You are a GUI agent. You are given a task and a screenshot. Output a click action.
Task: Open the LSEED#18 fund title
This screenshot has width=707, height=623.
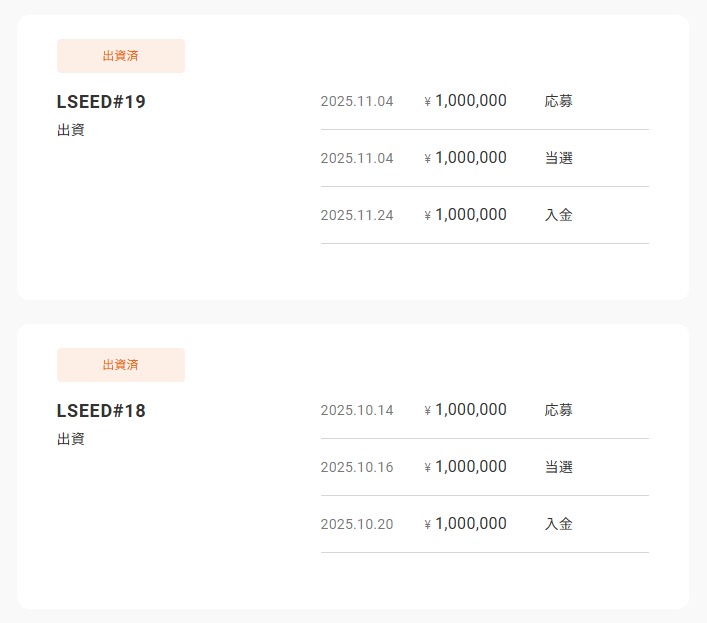(x=101, y=411)
